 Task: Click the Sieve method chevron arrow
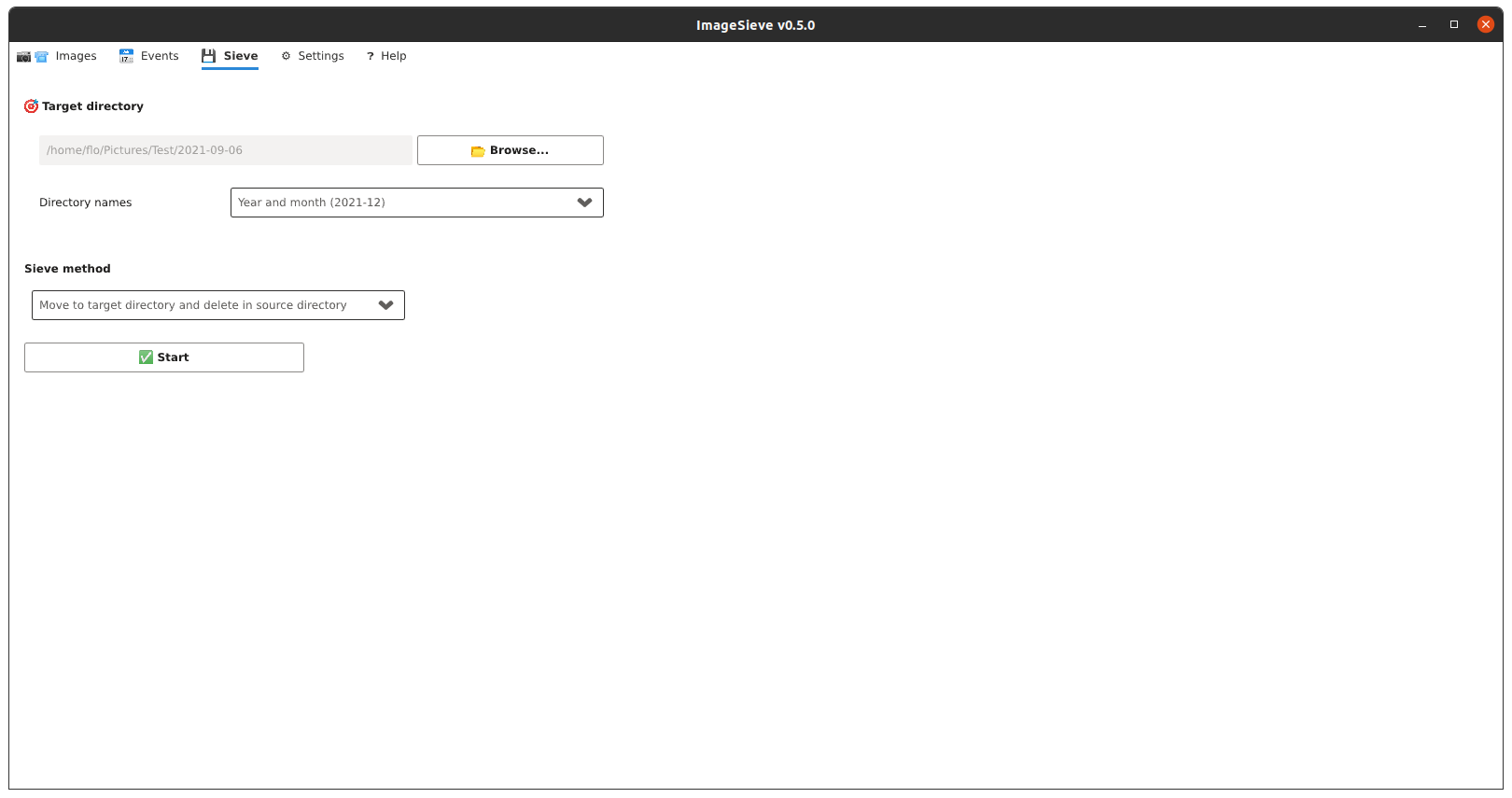click(386, 305)
